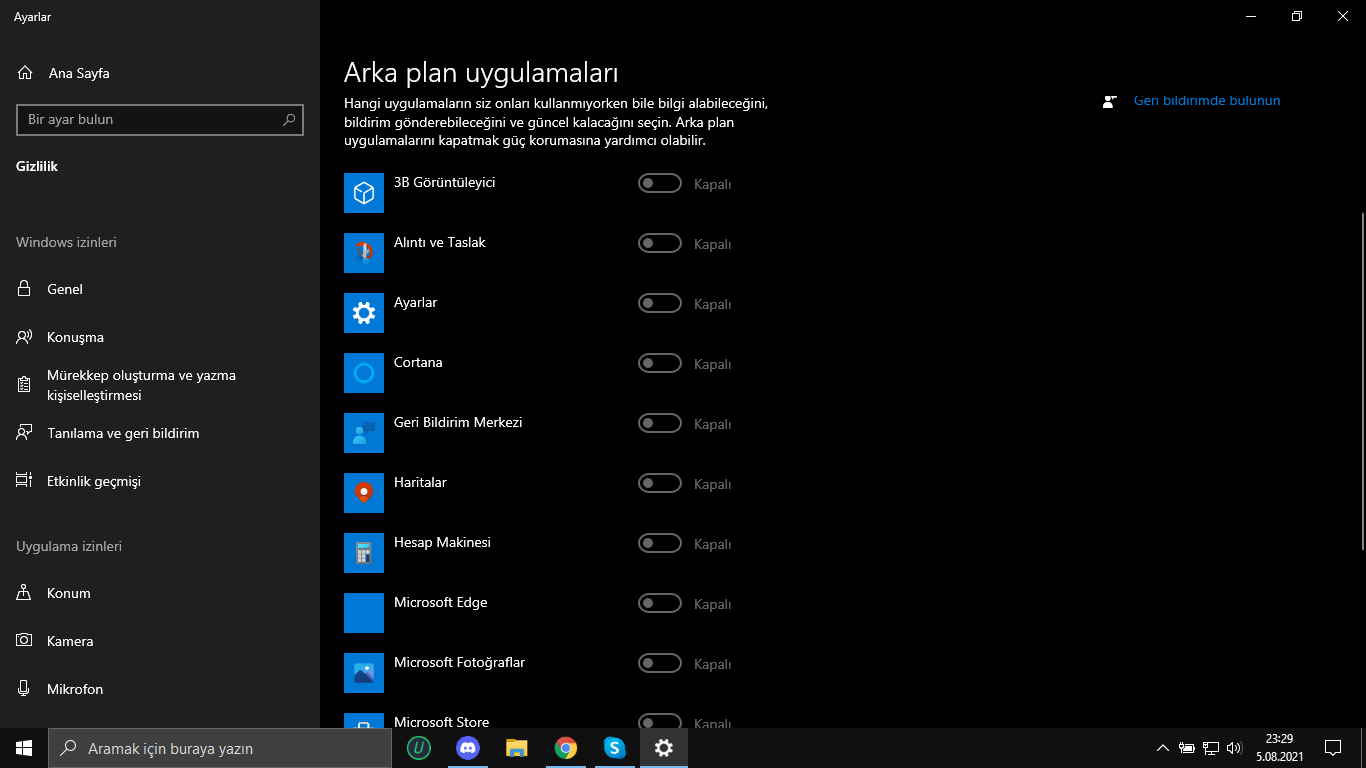Click the Arka plan uygulamaları heading
1366x768 pixels.
[481, 73]
